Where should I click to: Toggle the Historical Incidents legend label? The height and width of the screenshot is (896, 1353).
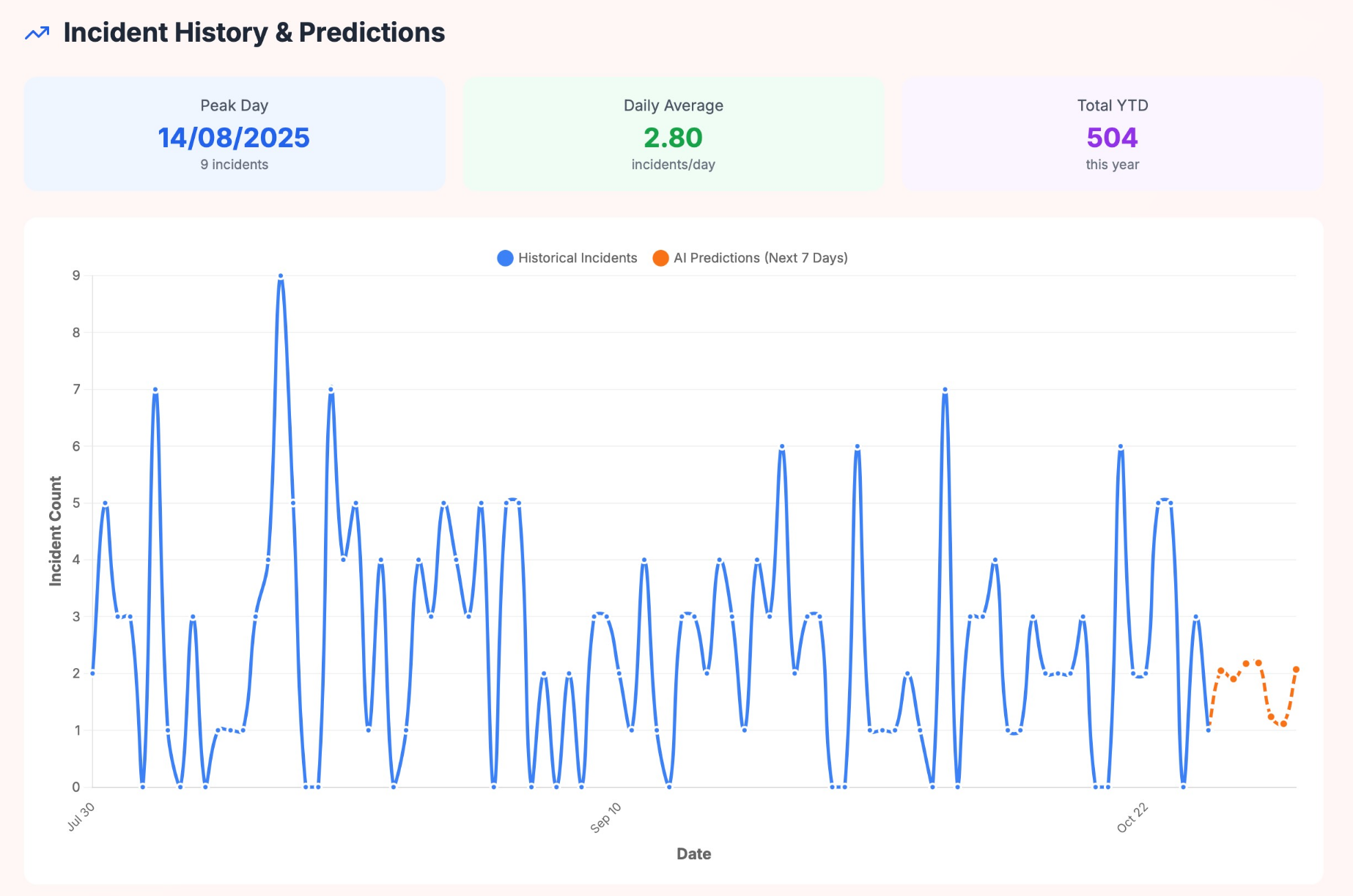pos(578,258)
